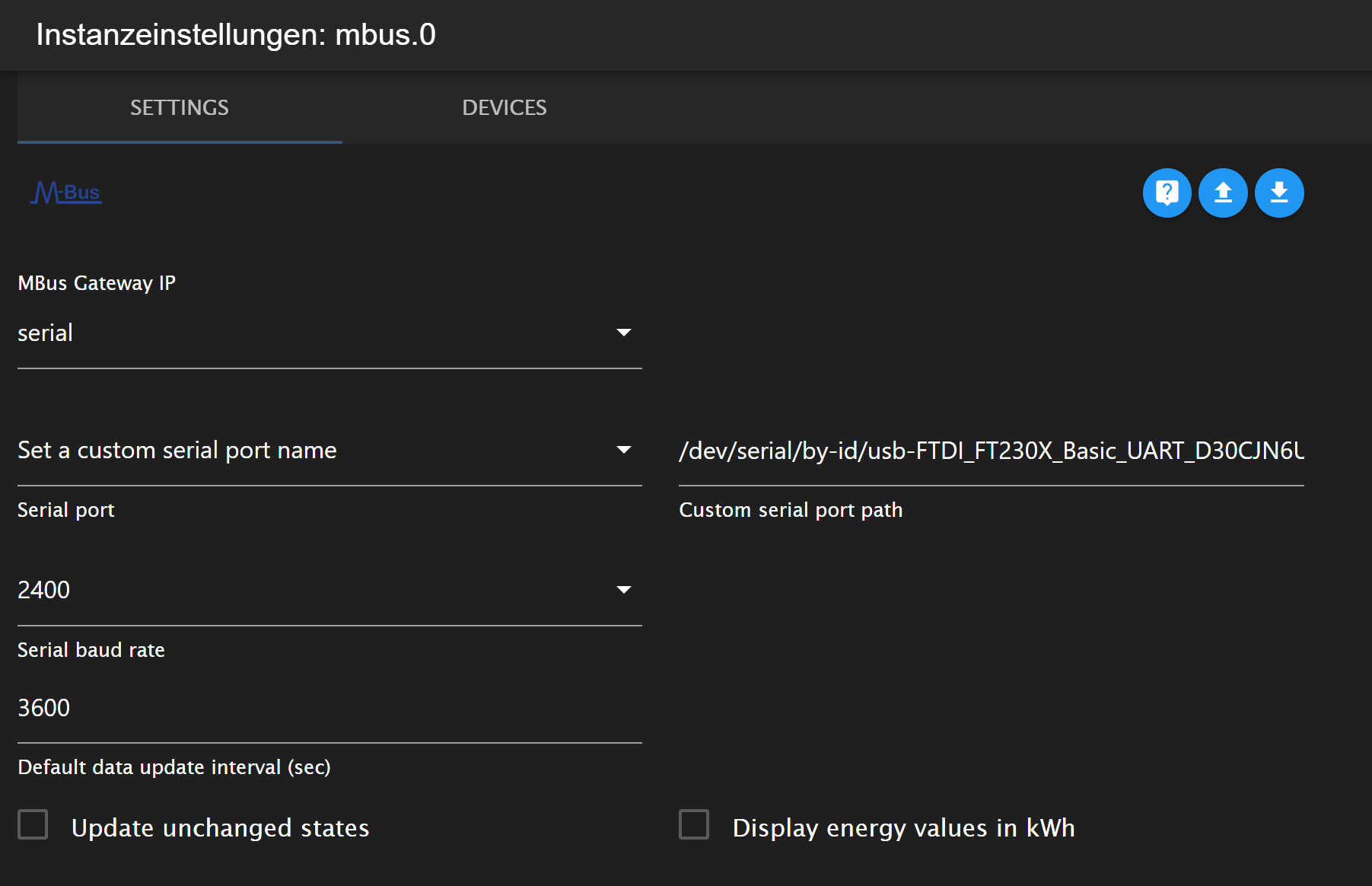This screenshot has width=1372, height=886.
Task: Enable Update unchanged states checkbox
Action: 33,825
